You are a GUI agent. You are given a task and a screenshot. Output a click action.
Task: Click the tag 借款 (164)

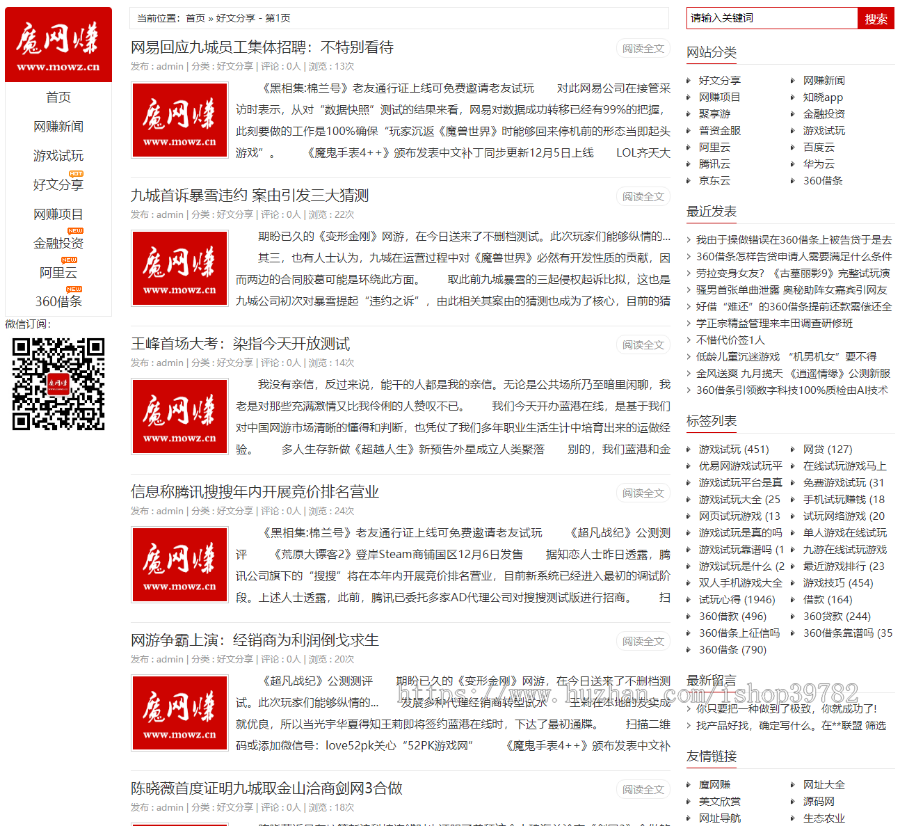[x=827, y=600]
